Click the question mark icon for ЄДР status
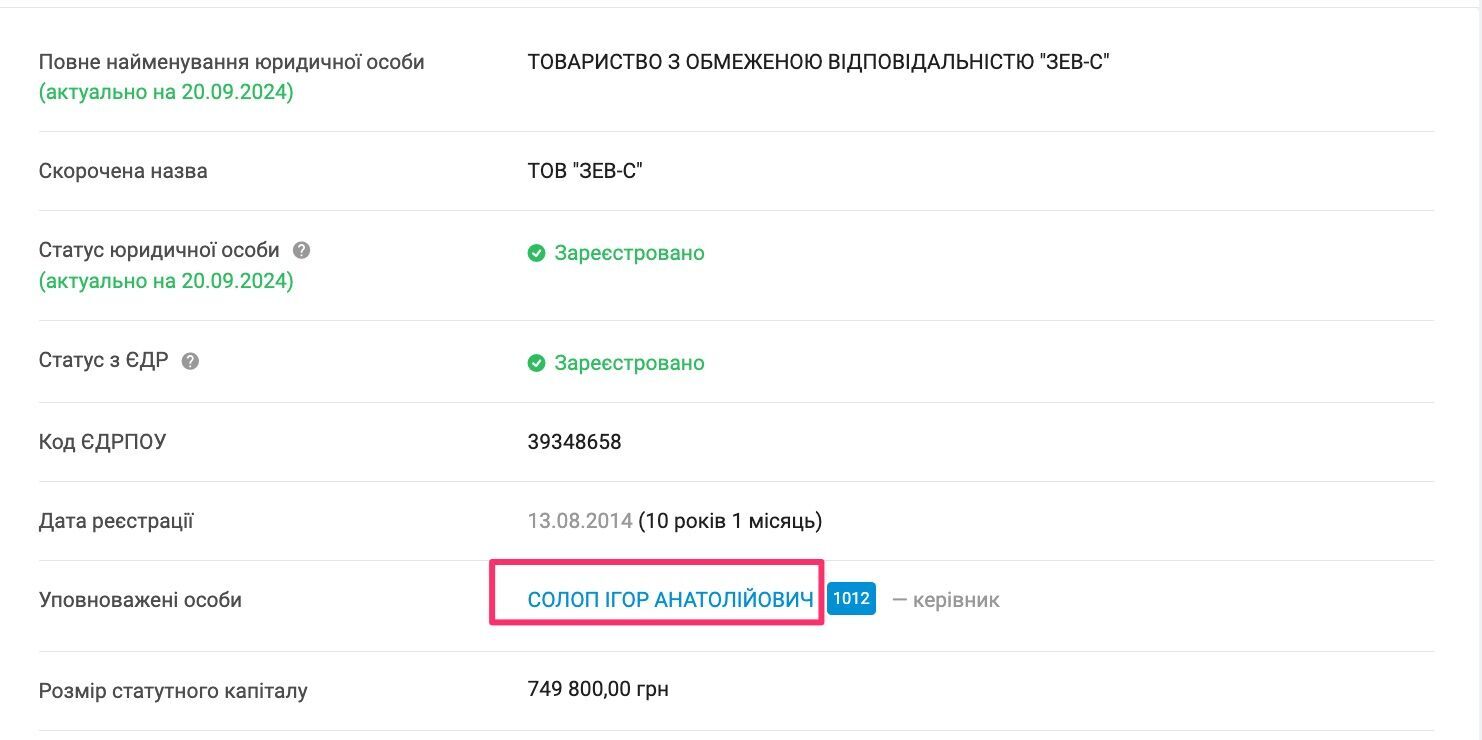 pos(191,361)
